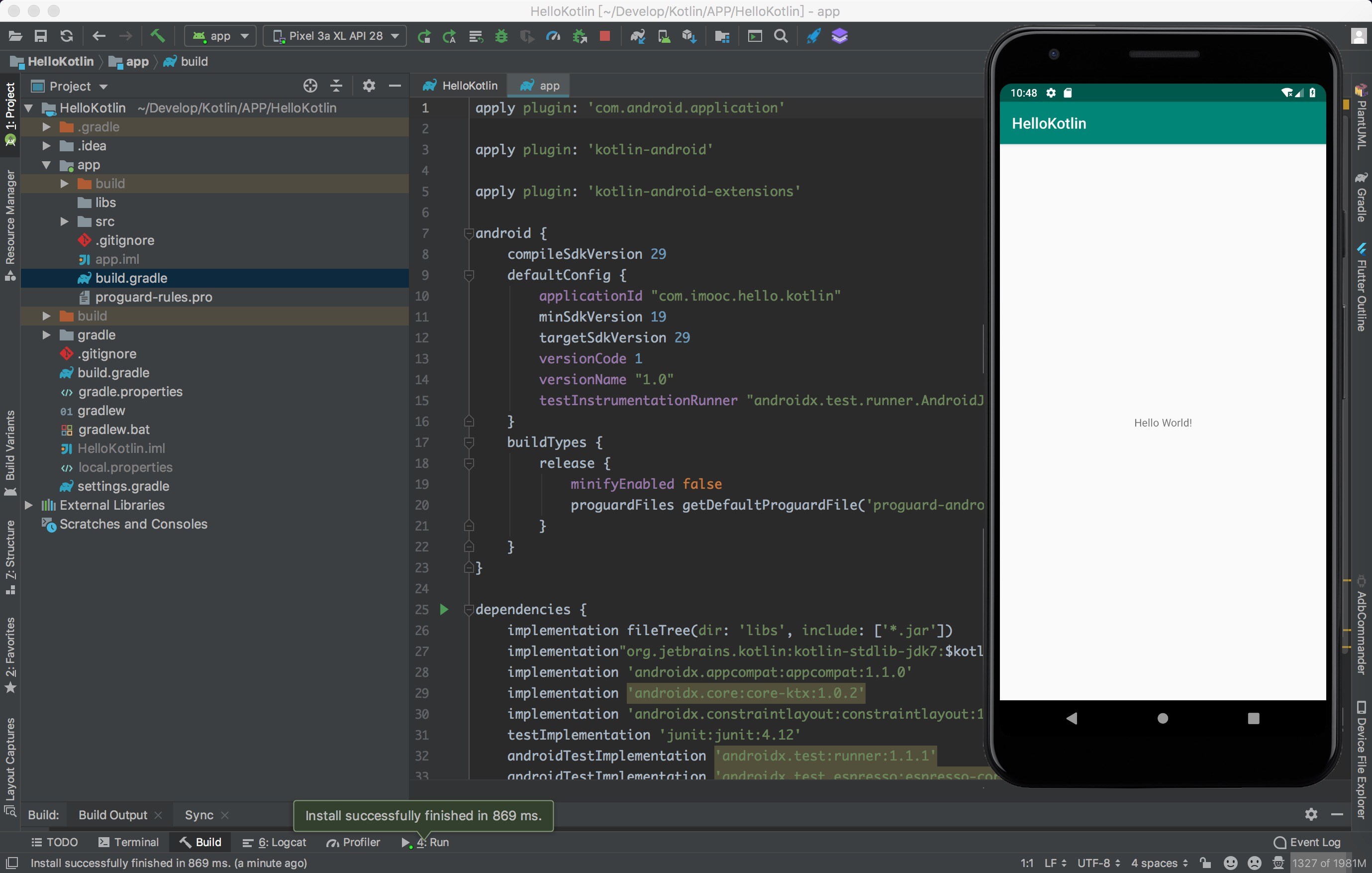The height and width of the screenshot is (873, 1372).
Task: Open the Event Log
Action: [x=1307, y=842]
